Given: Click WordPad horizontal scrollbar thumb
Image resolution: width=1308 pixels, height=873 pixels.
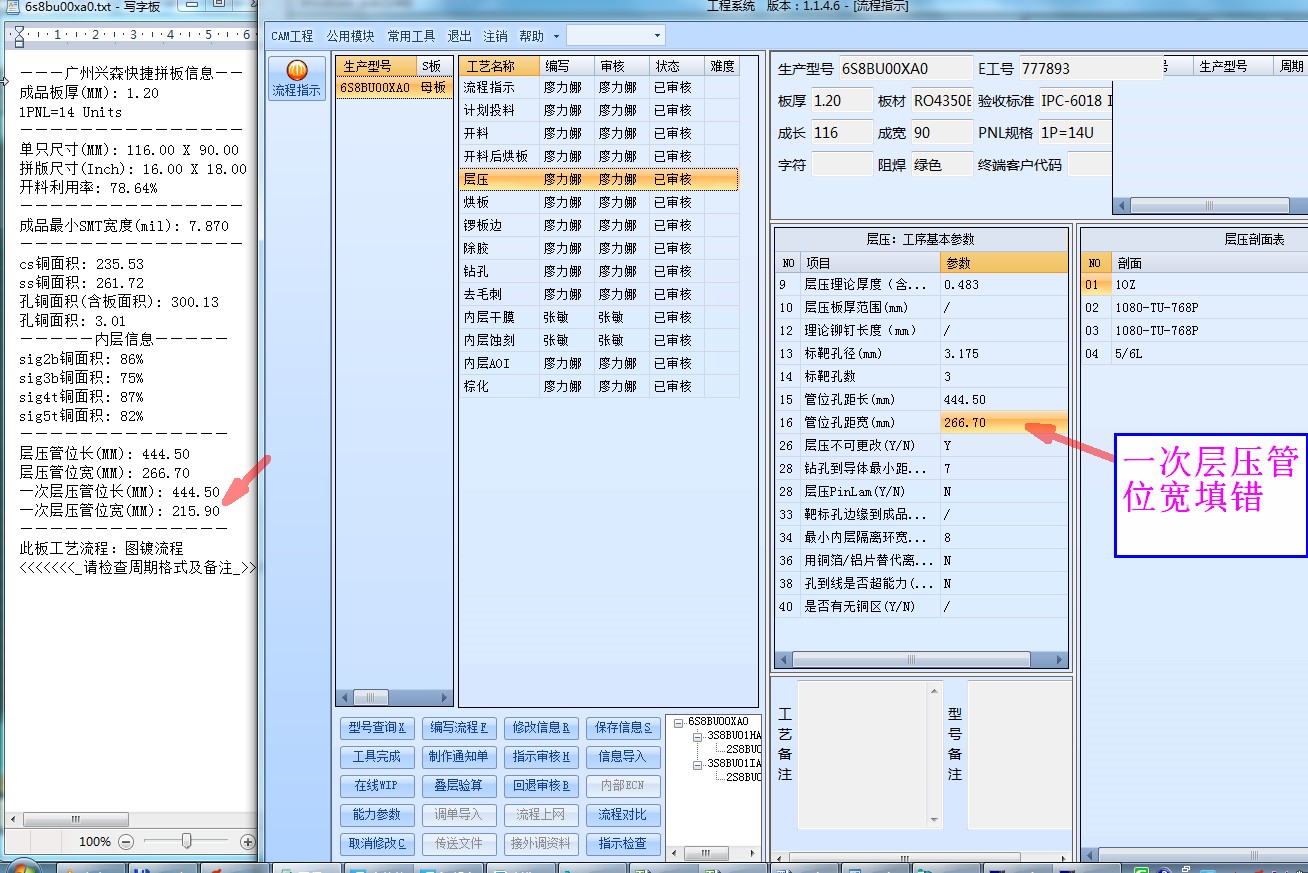Looking at the screenshot, I should tap(74, 819).
